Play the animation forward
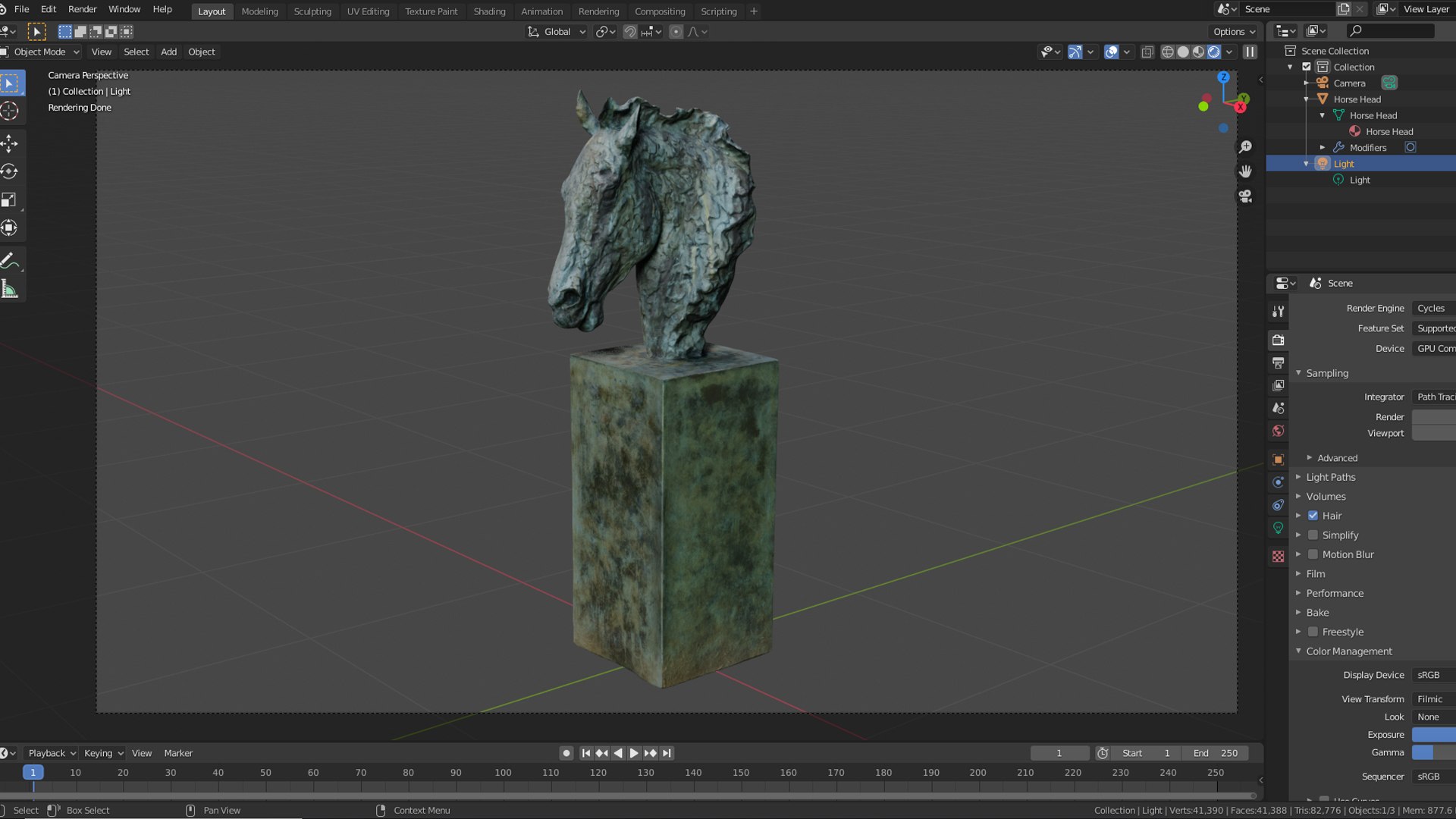Image resolution: width=1456 pixels, height=819 pixels. point(634,753)
